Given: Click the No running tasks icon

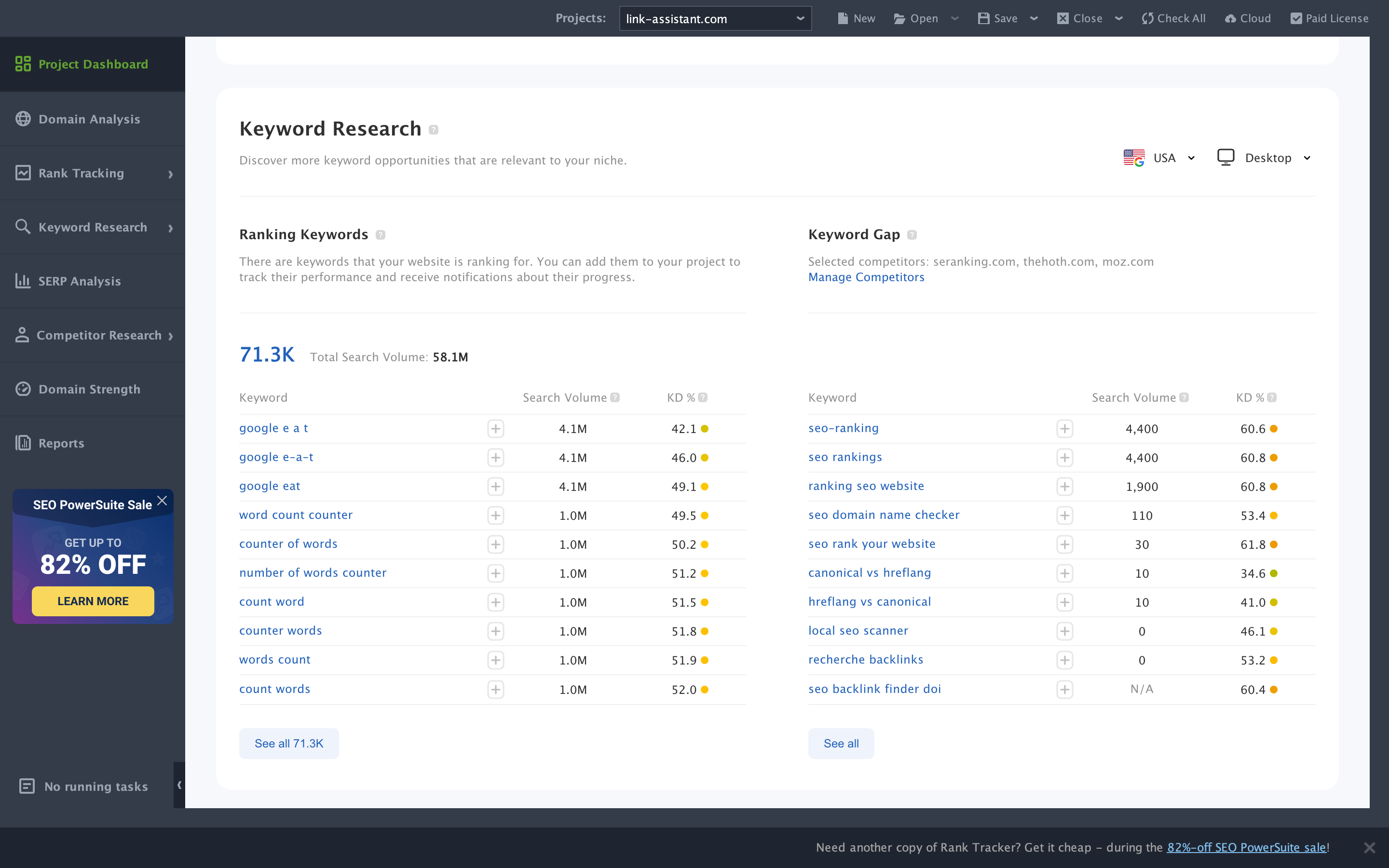Looking at the screenshot, I should coord(27,786).
